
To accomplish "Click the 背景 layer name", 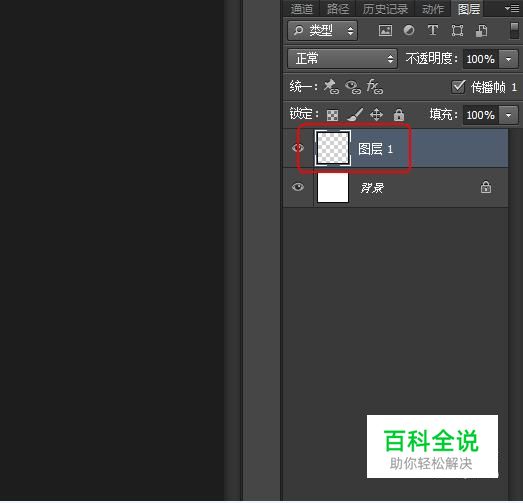I will (372, 188).
